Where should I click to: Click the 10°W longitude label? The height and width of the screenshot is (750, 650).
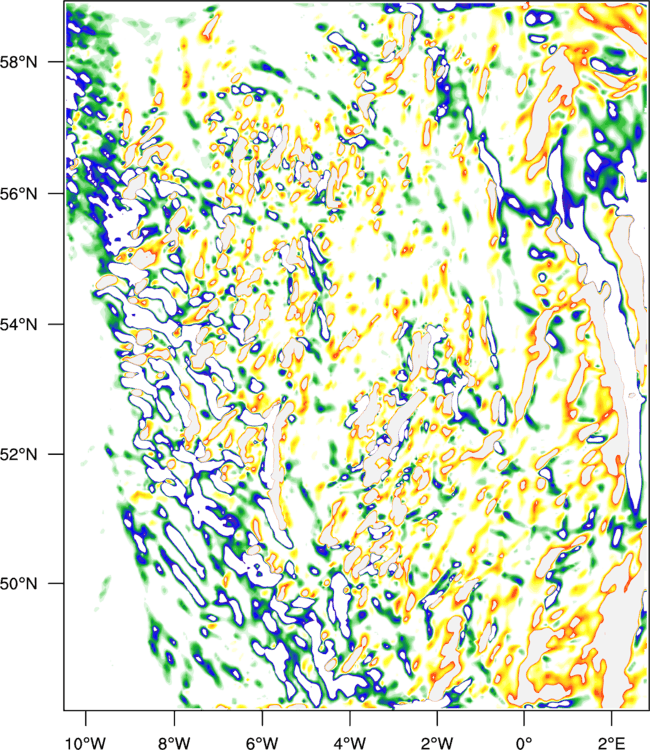[x=86, y=743]
